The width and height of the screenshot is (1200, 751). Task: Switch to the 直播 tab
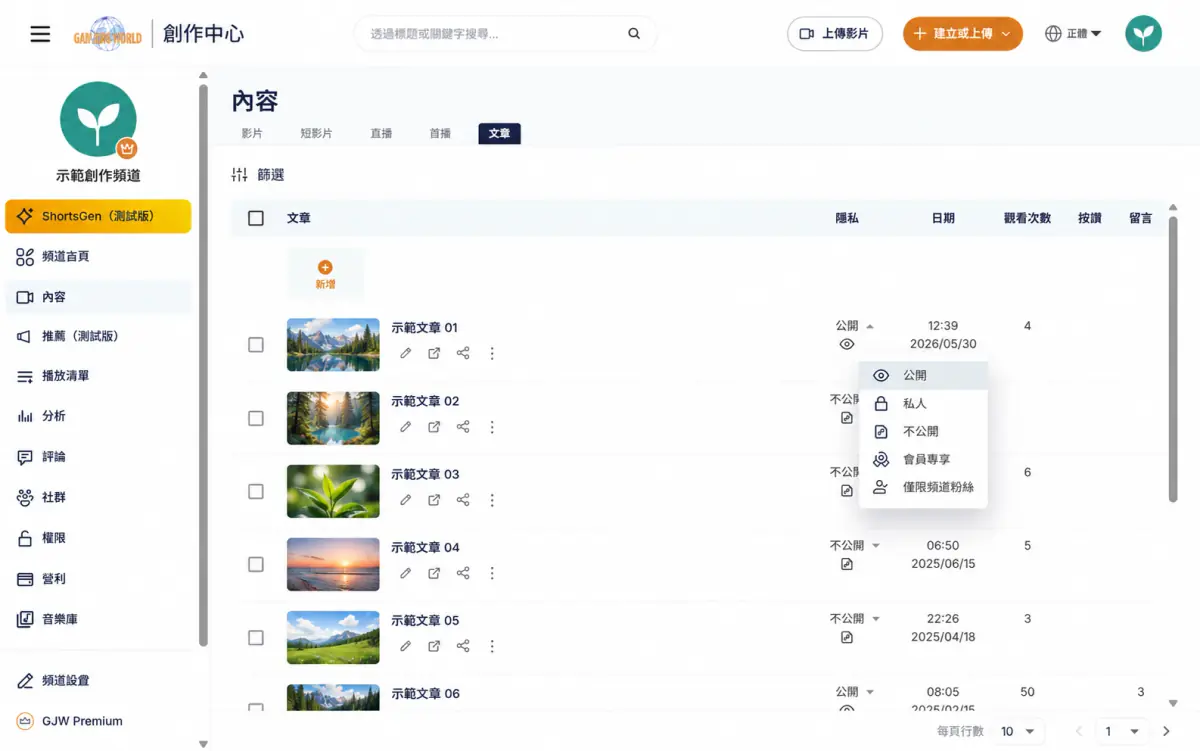(x=381, y=133)
